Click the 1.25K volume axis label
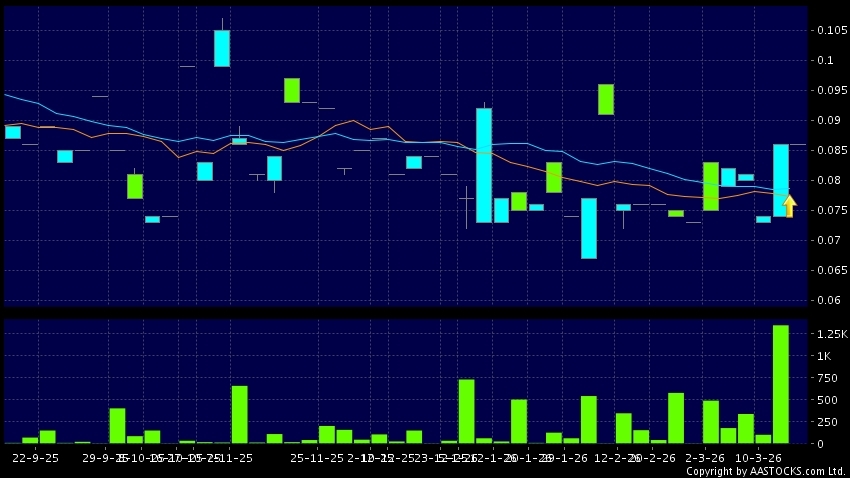The width and height of the screenshot is (850, 478). click(x=832, y=333)
